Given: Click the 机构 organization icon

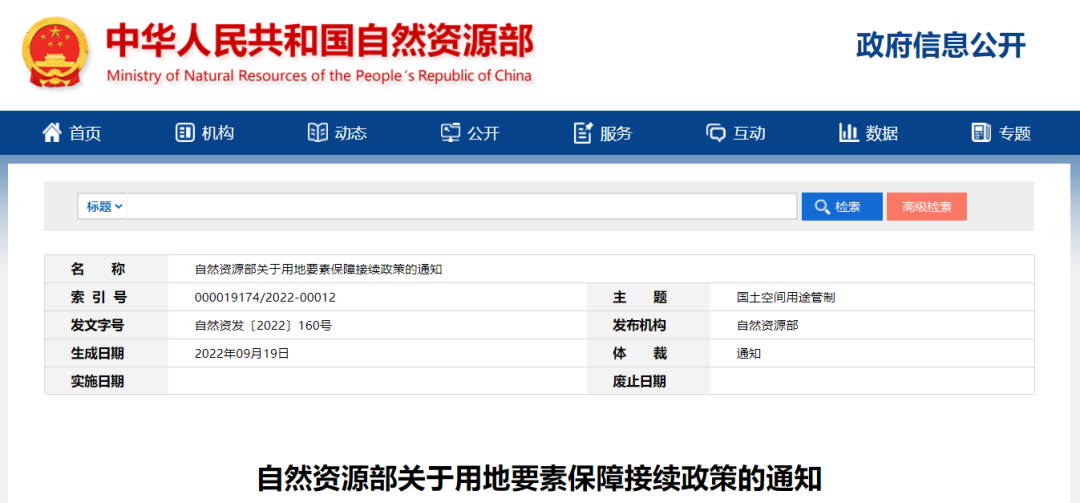Looking at the screenshot, I should coord(185,133).
